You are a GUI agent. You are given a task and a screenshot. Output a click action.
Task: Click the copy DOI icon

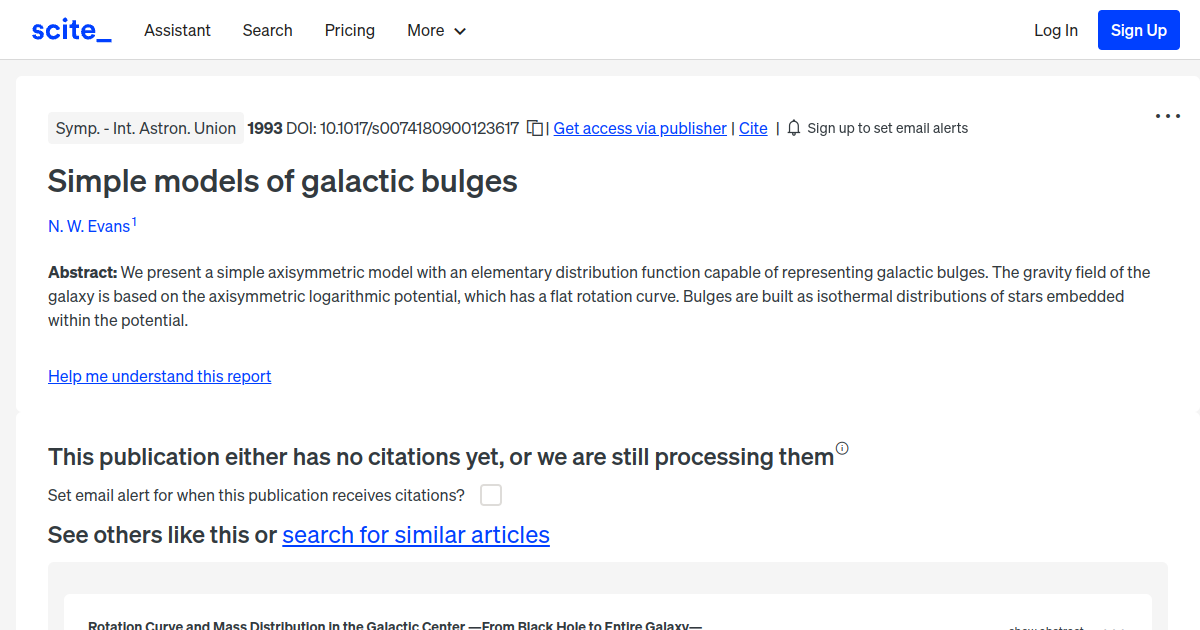point(535,128)
